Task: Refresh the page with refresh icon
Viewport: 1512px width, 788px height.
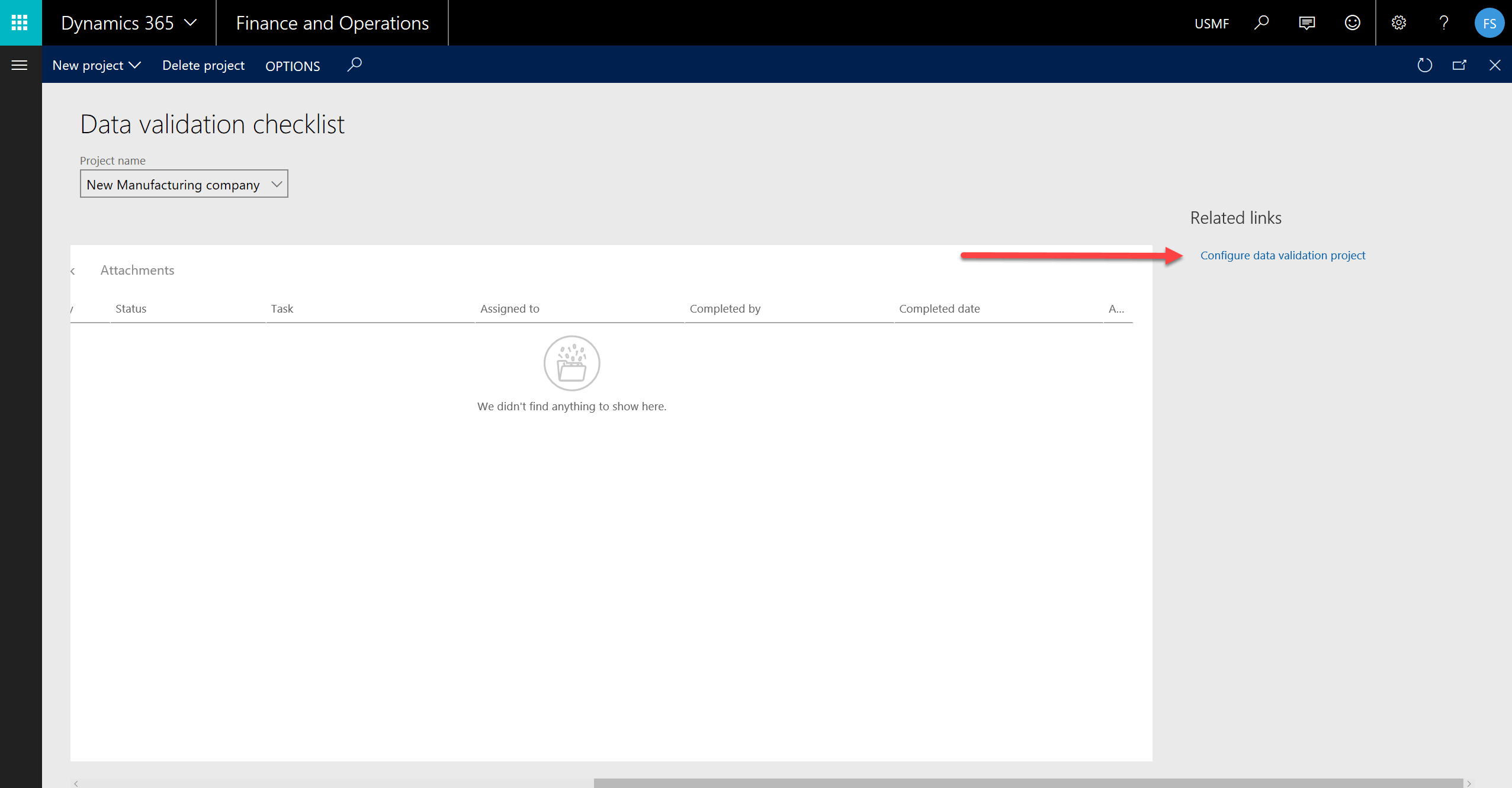Action: tap(1424, 65)
